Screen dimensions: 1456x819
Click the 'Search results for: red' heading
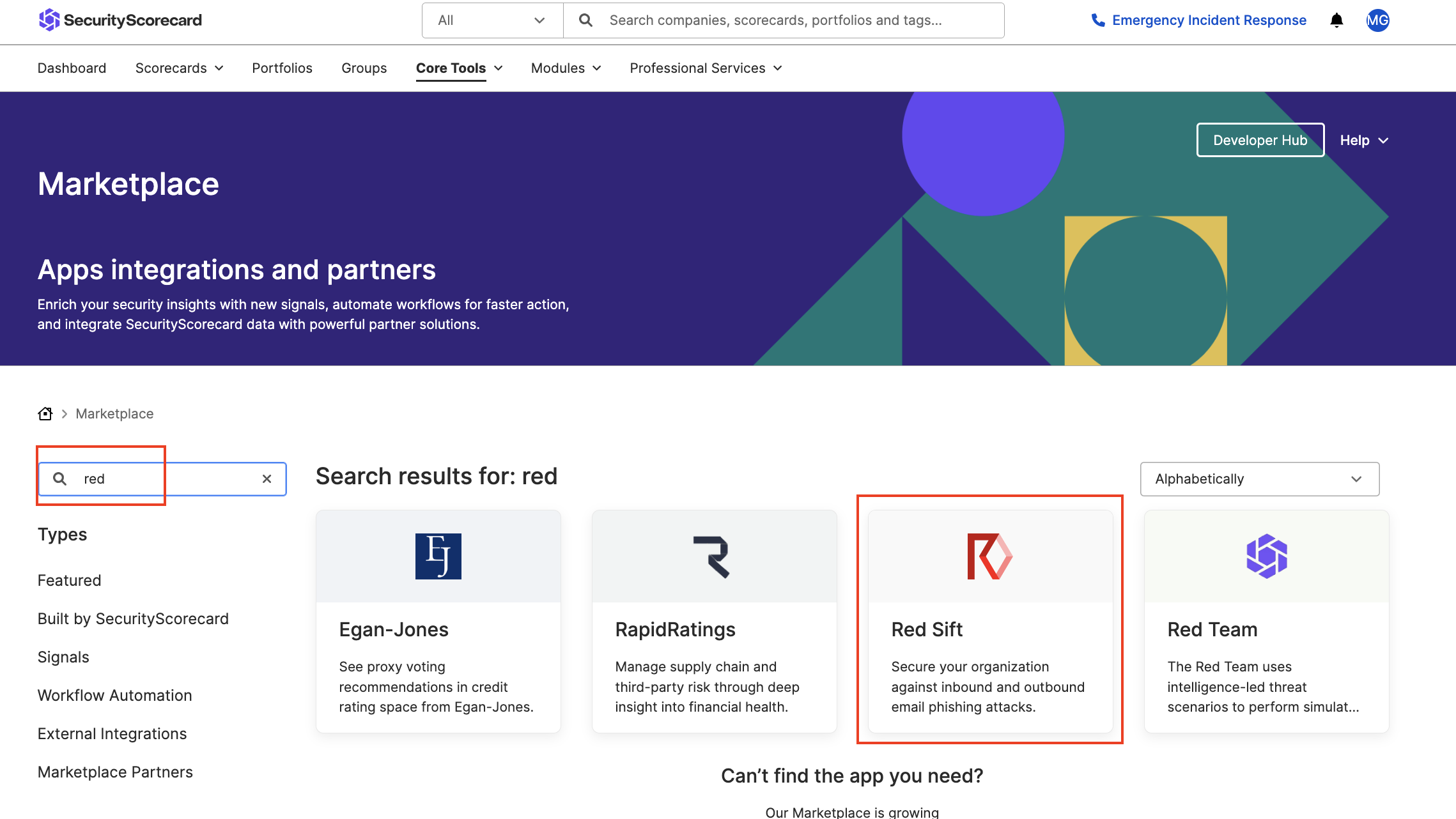437,476
